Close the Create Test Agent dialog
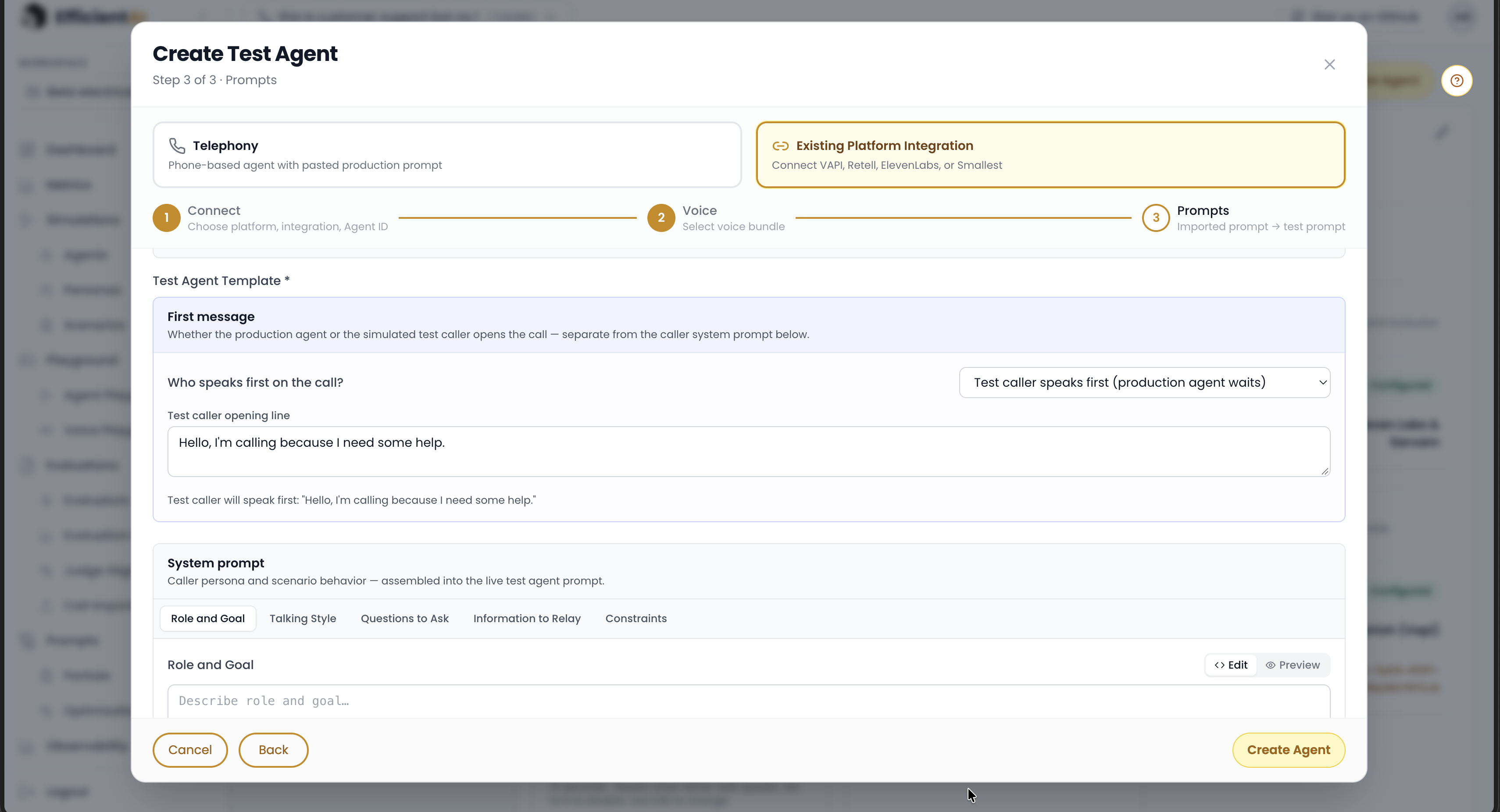1500x812 pixels. (1329, 64)
